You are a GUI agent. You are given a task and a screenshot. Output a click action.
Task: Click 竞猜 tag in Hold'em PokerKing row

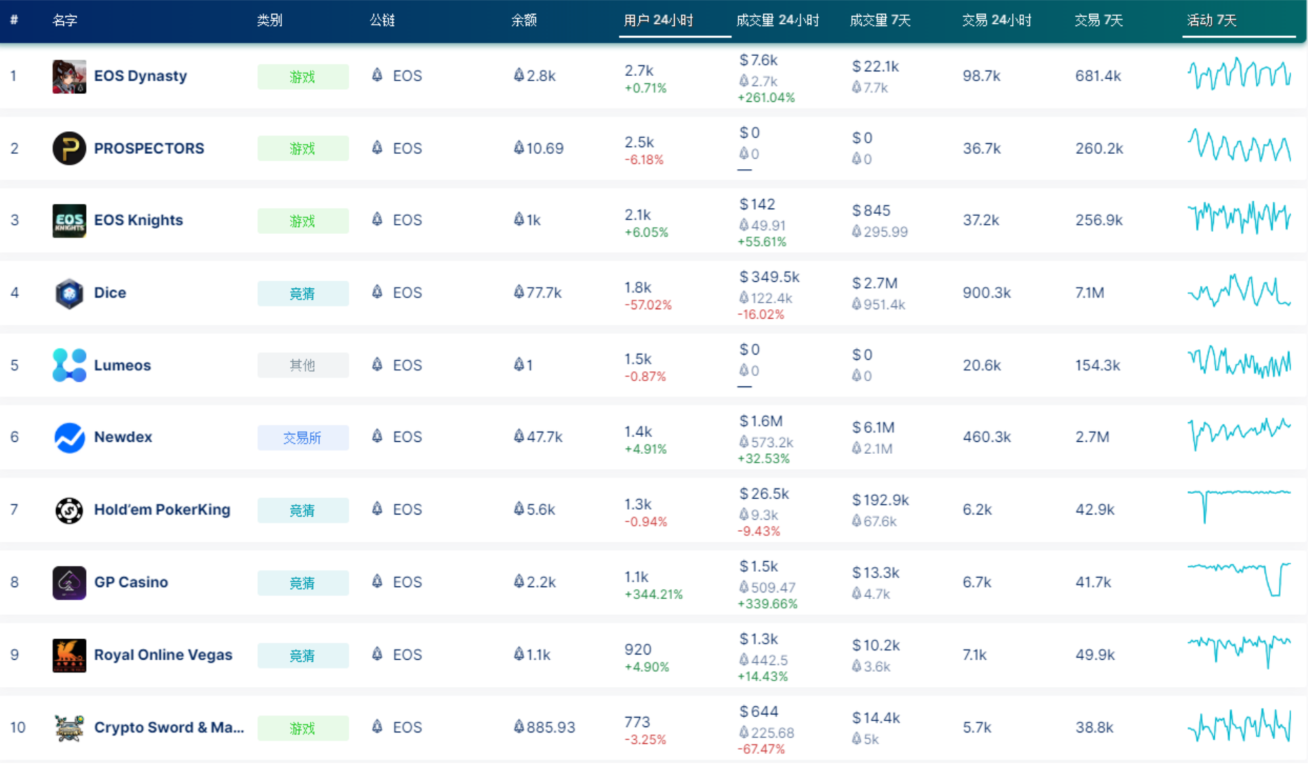pos(303,510)
